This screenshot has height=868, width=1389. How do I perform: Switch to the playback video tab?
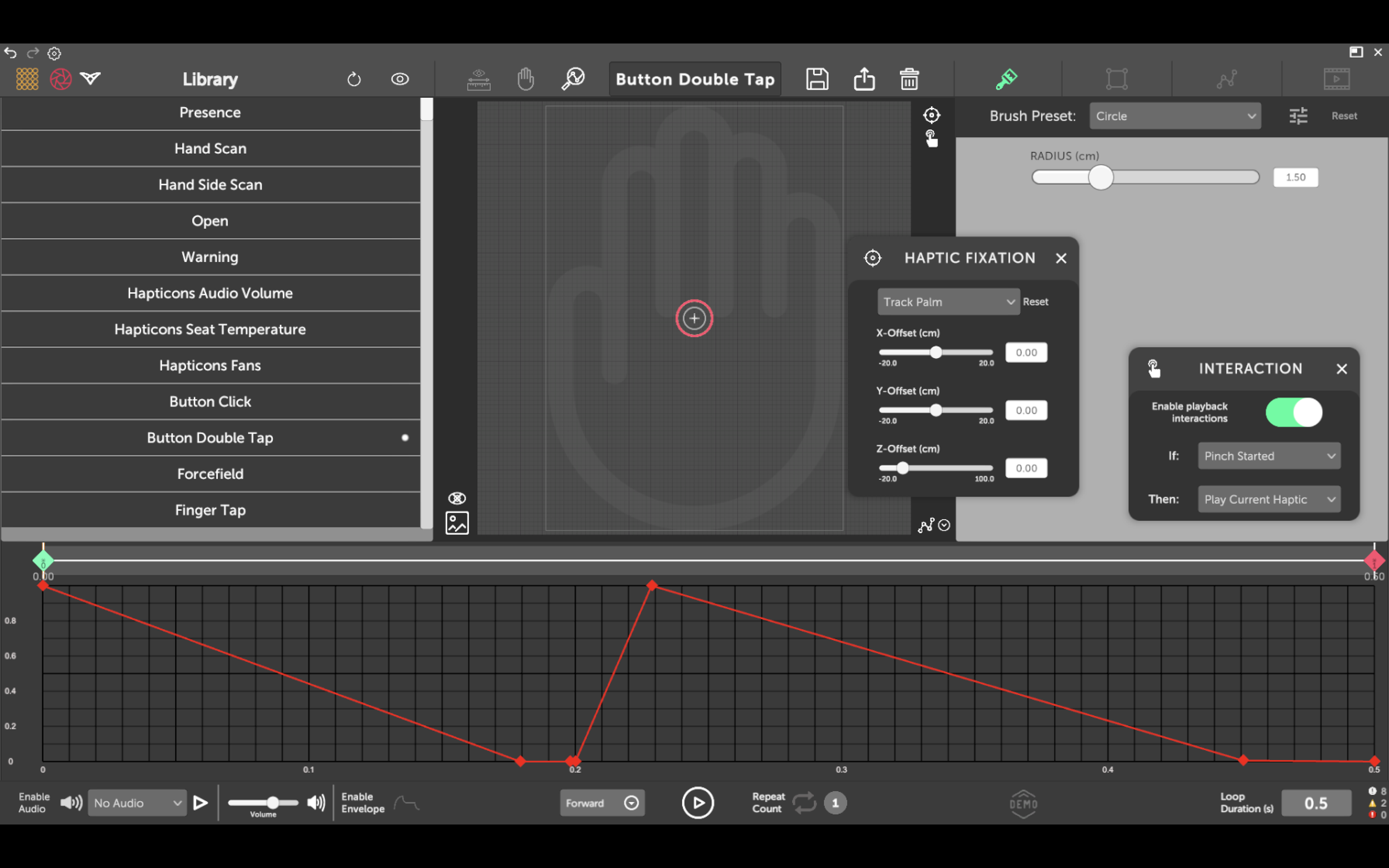click(x=1336, y=79)
